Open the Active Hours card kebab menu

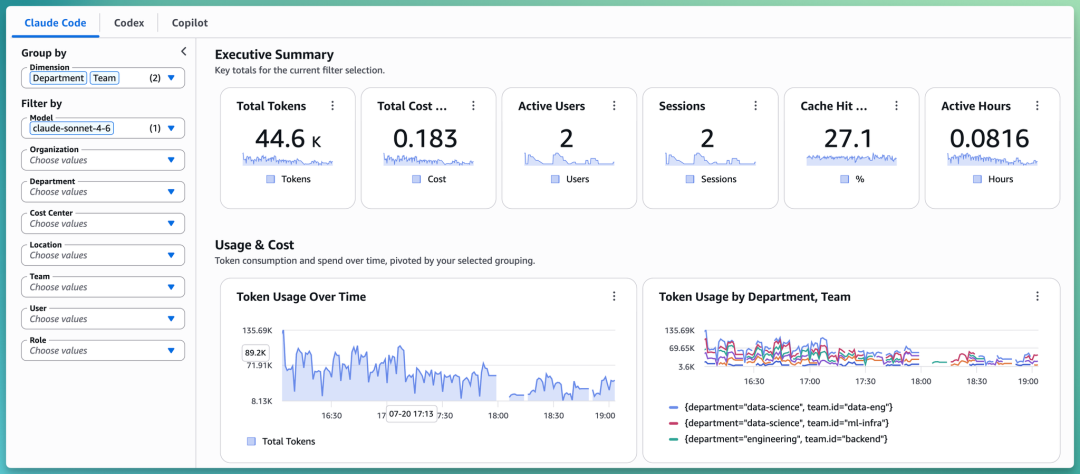click(1037, 106)
